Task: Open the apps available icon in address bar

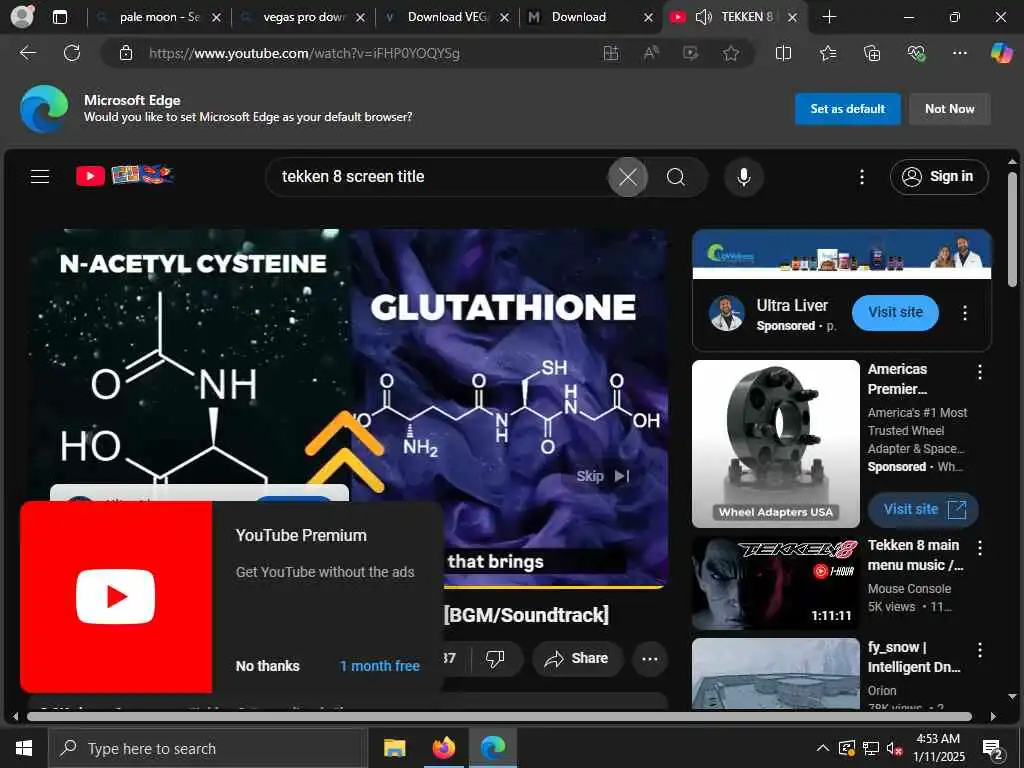Action: [x=611, y=53]
